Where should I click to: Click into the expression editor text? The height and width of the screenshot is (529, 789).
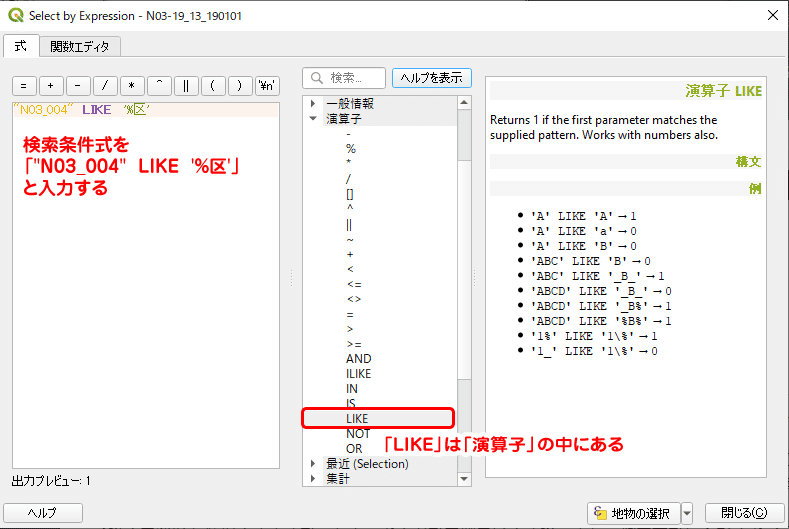coord(146,286)
